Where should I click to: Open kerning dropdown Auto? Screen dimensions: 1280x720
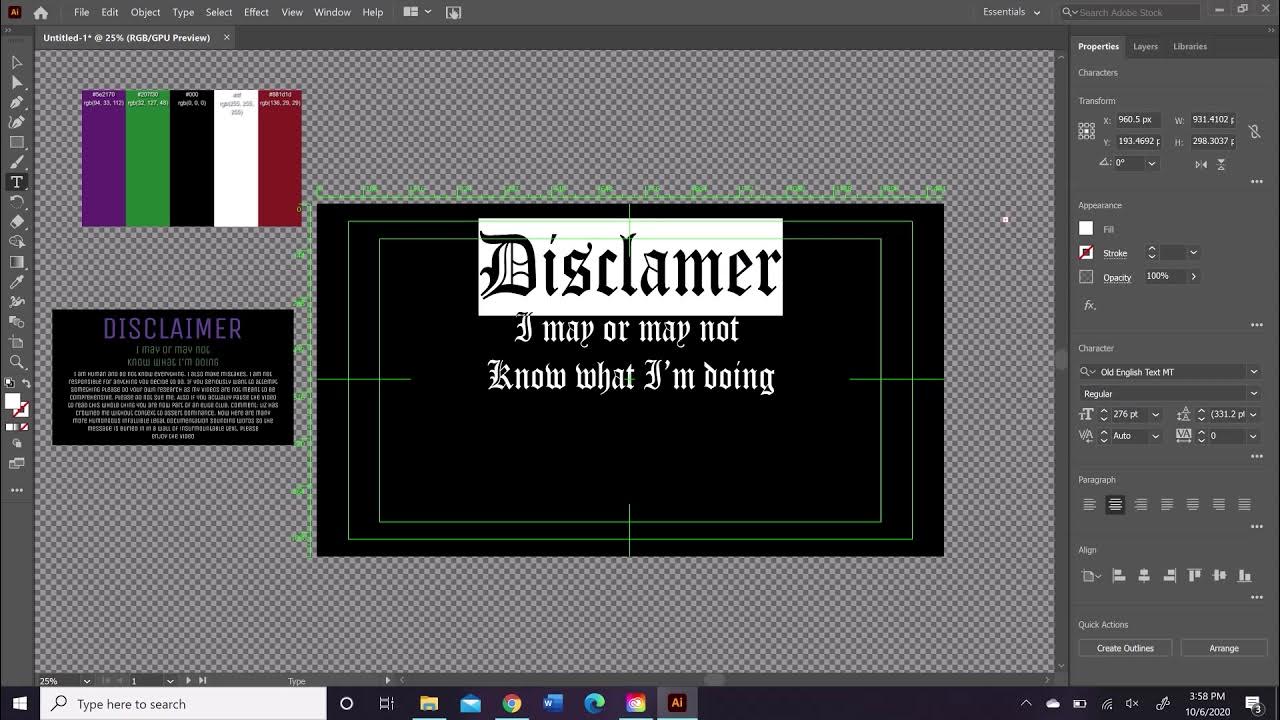pos(1156,436)
